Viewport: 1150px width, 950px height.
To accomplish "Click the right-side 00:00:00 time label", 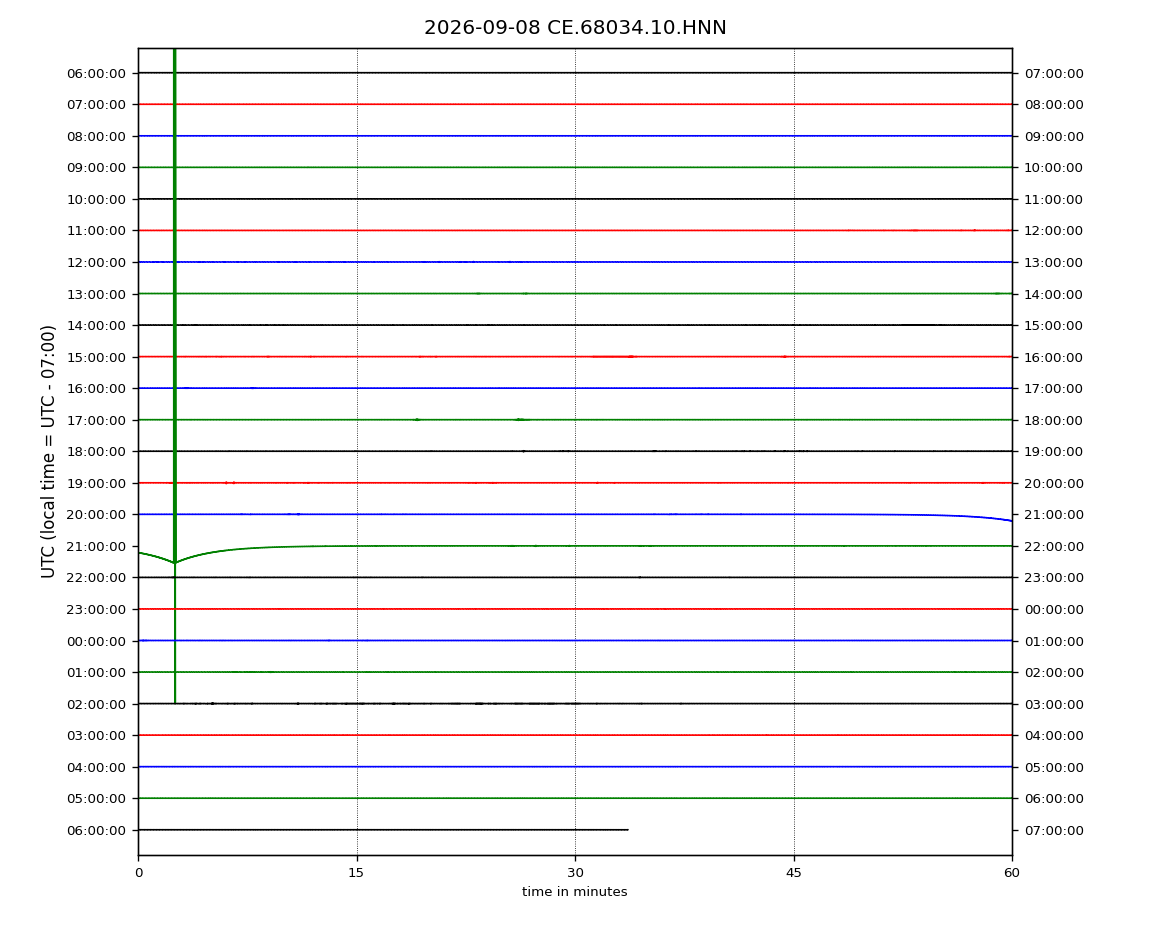I will [1054, 610].
